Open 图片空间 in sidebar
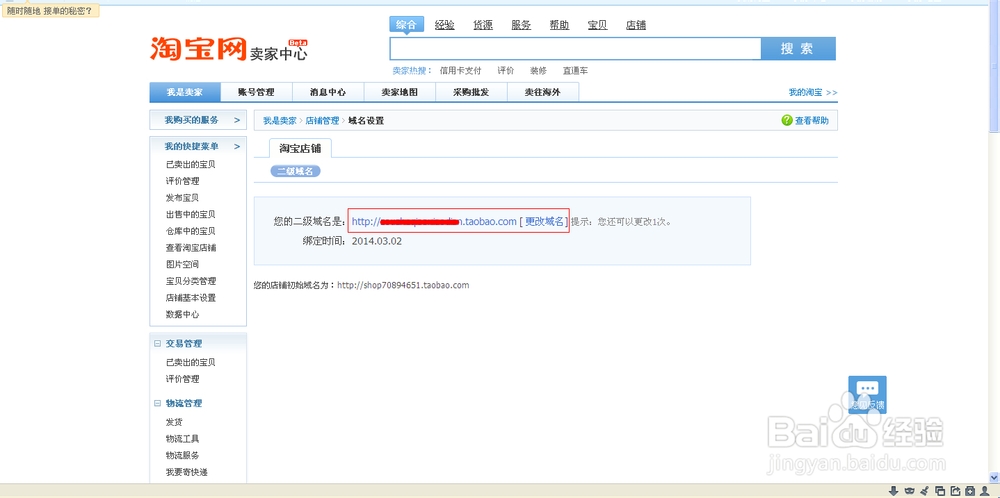 tap(182, 264)
